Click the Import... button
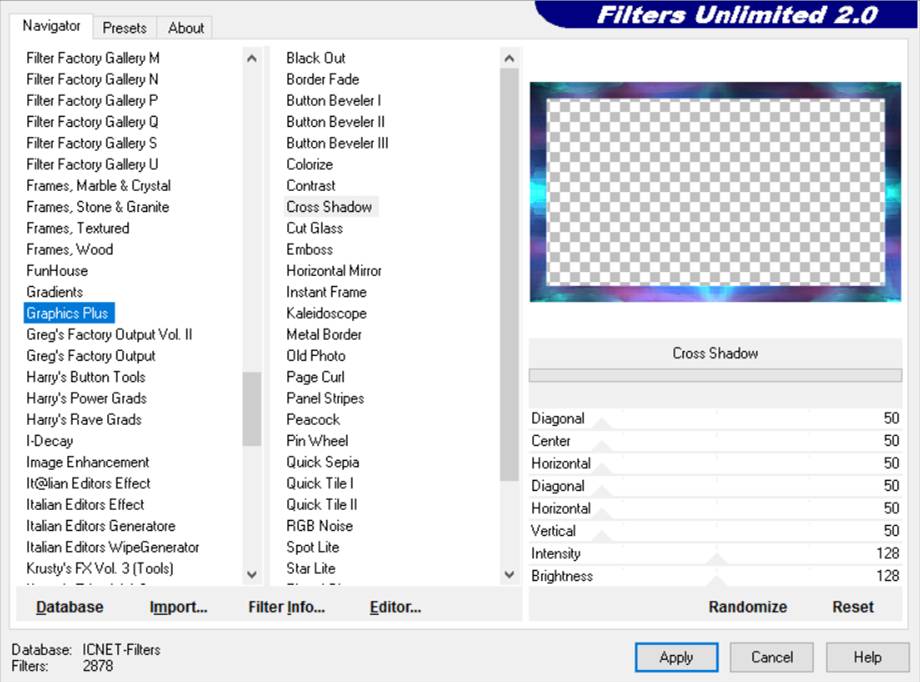 click(178, 607)
